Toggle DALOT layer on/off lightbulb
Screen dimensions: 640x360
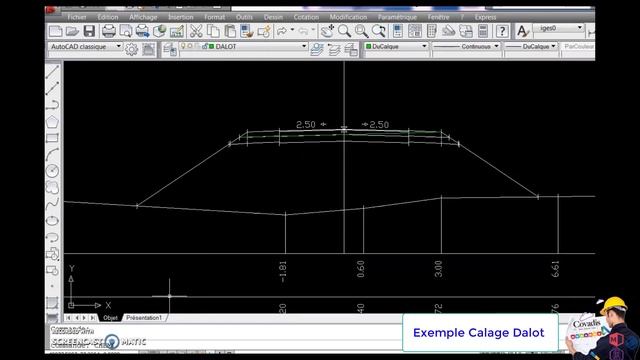tap(183, 47)
